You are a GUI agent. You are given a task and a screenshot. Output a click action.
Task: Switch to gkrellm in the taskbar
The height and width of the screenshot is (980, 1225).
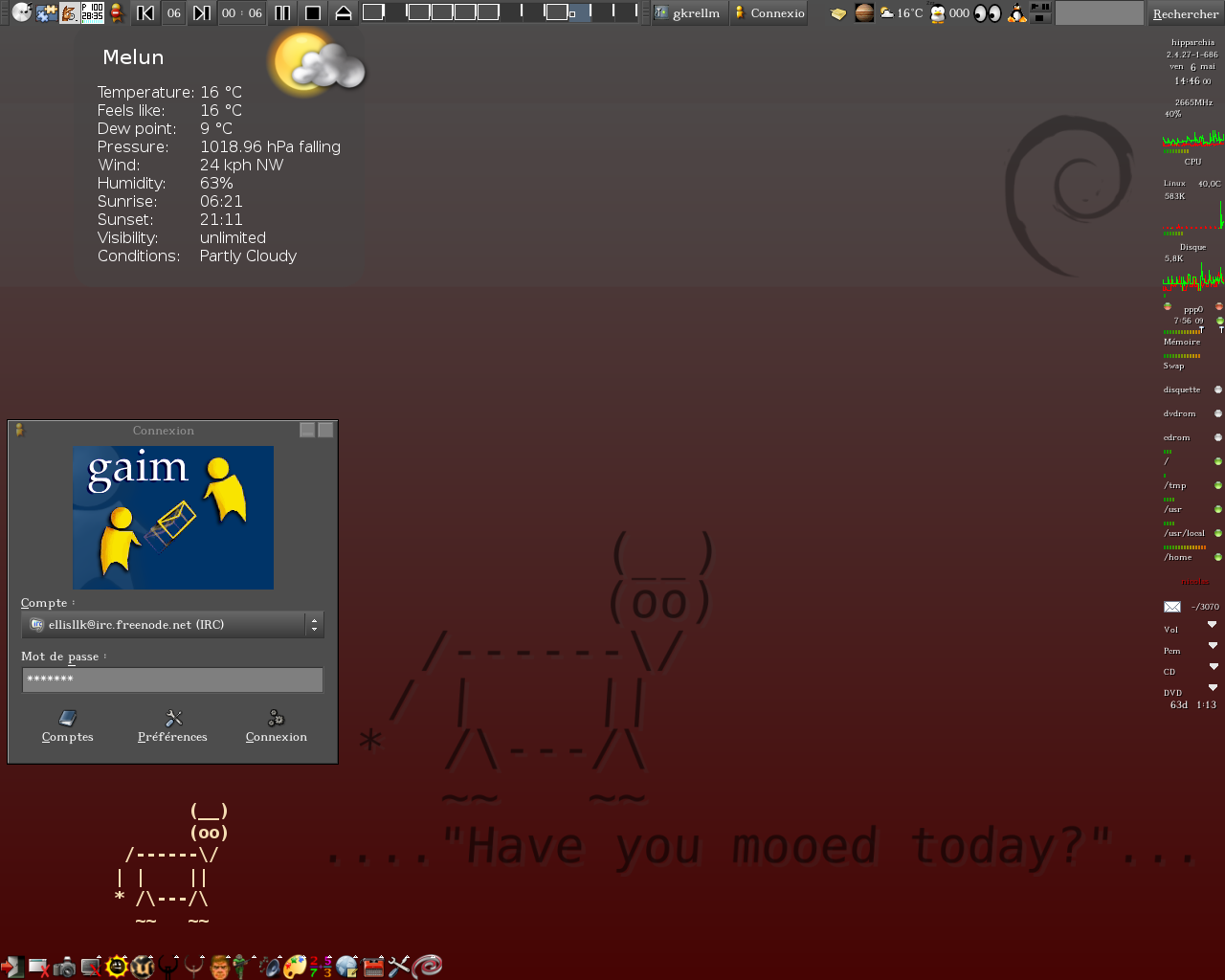[x=688, y=13]
